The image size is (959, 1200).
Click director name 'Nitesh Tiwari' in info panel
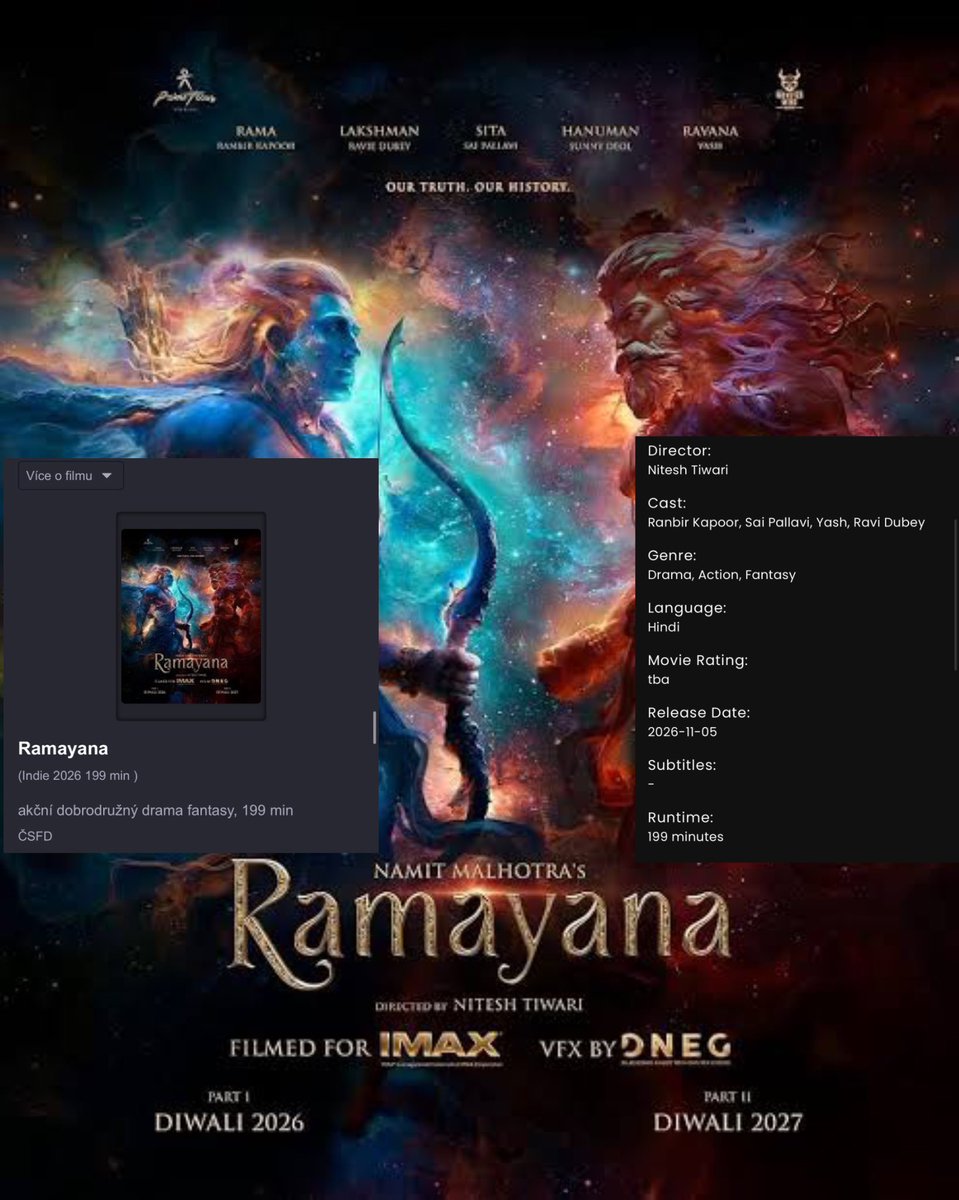(688, 470)
